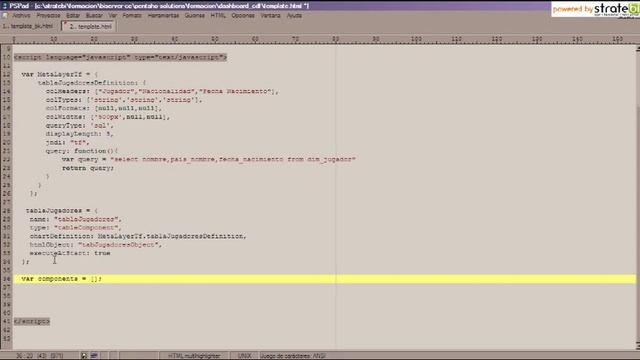This screenshot has height=360, width=640.
Task: Click the 'tablaJugadoresDefinition' line
Action: point(92,83)
